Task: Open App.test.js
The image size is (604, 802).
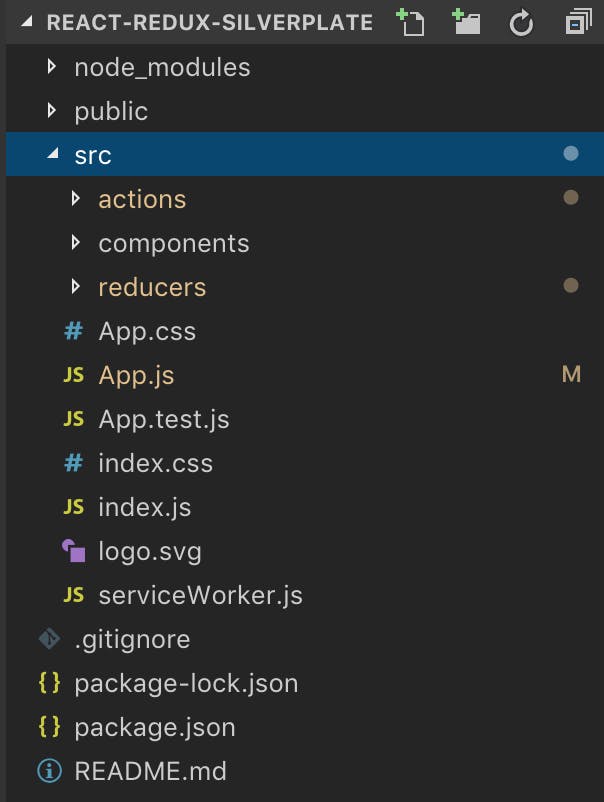Action: 164,419
